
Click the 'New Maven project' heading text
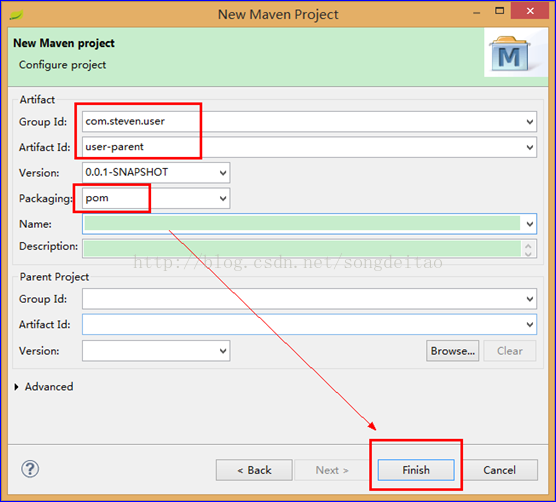(64, 43)
